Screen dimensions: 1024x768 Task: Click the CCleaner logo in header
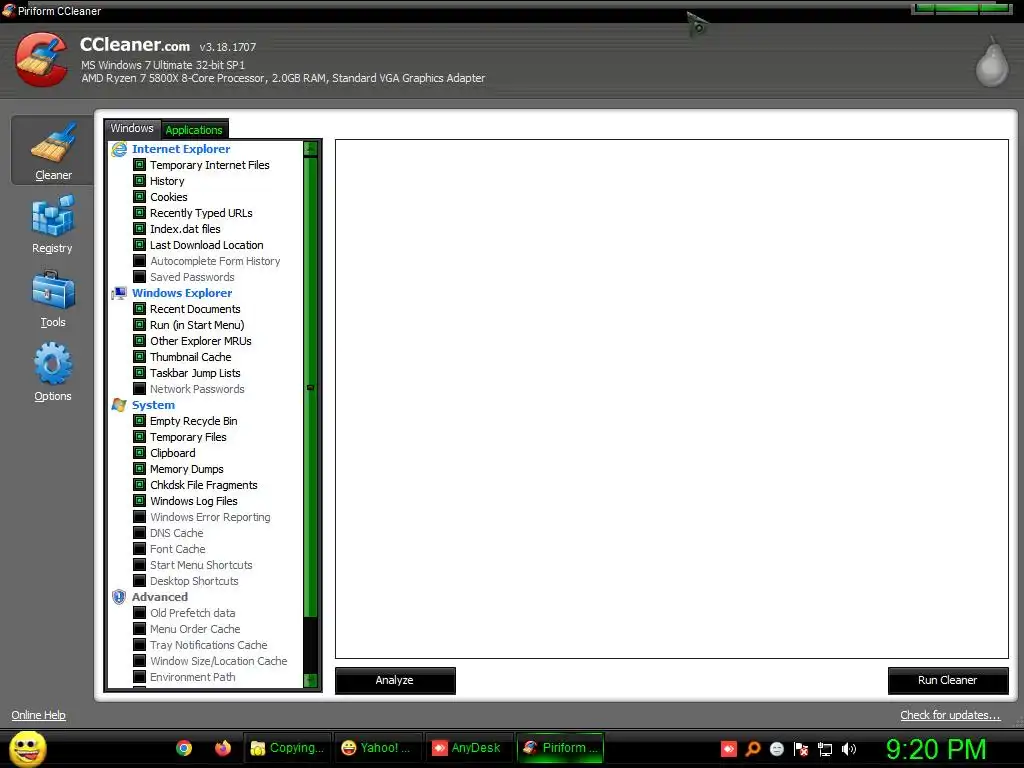tap(42, 60)
